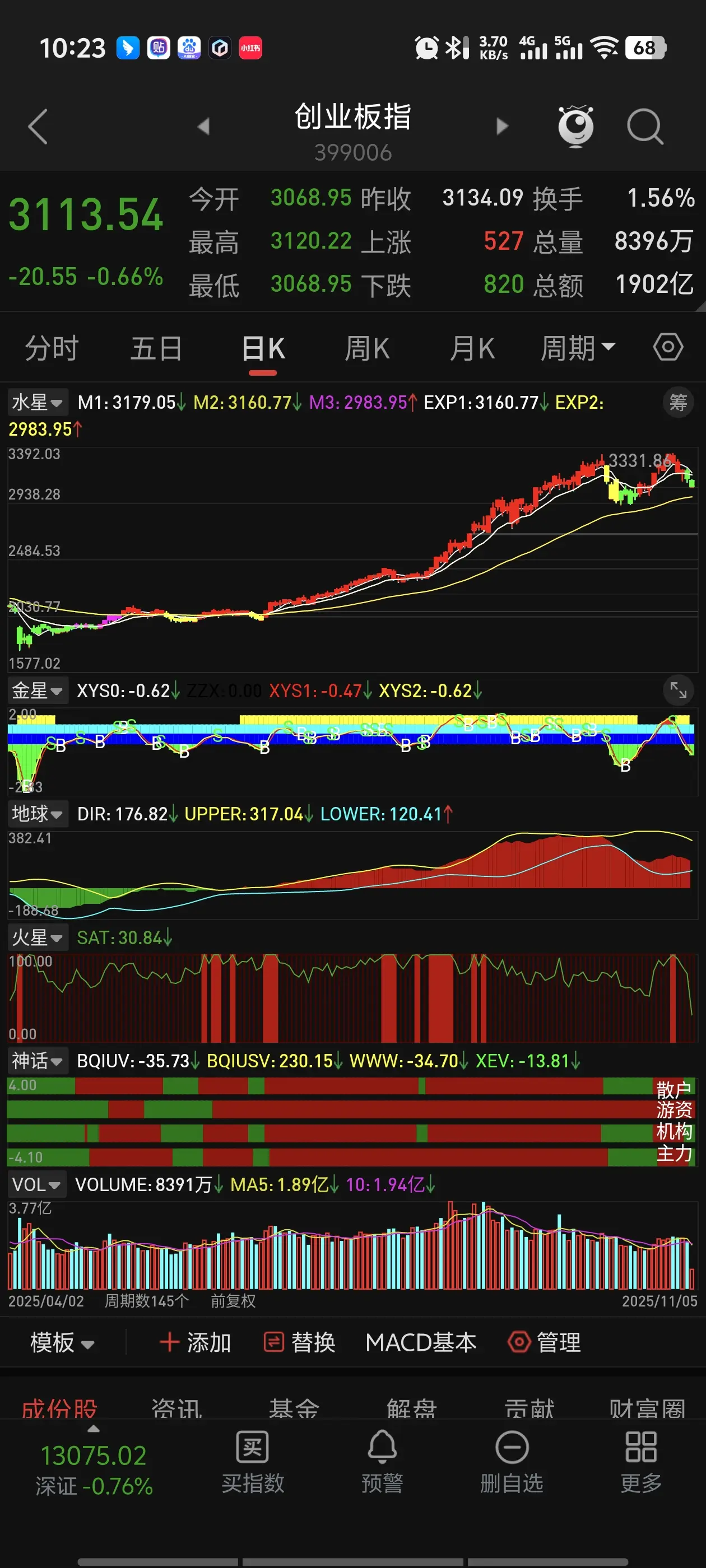Image resolution: width=706 pixels, height=1568 pixels.
Task: Tap the volume bar chart
Action: click(x=352, y=1245)
